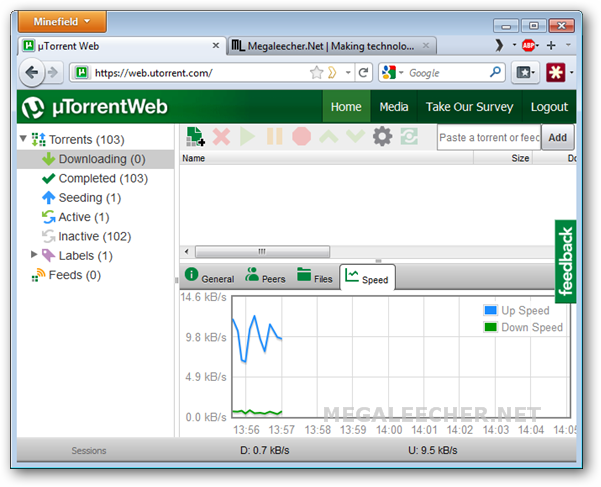Click the tab scroll right chevron icon
Screen dimensions: 601x487
[x=499, y=46]
